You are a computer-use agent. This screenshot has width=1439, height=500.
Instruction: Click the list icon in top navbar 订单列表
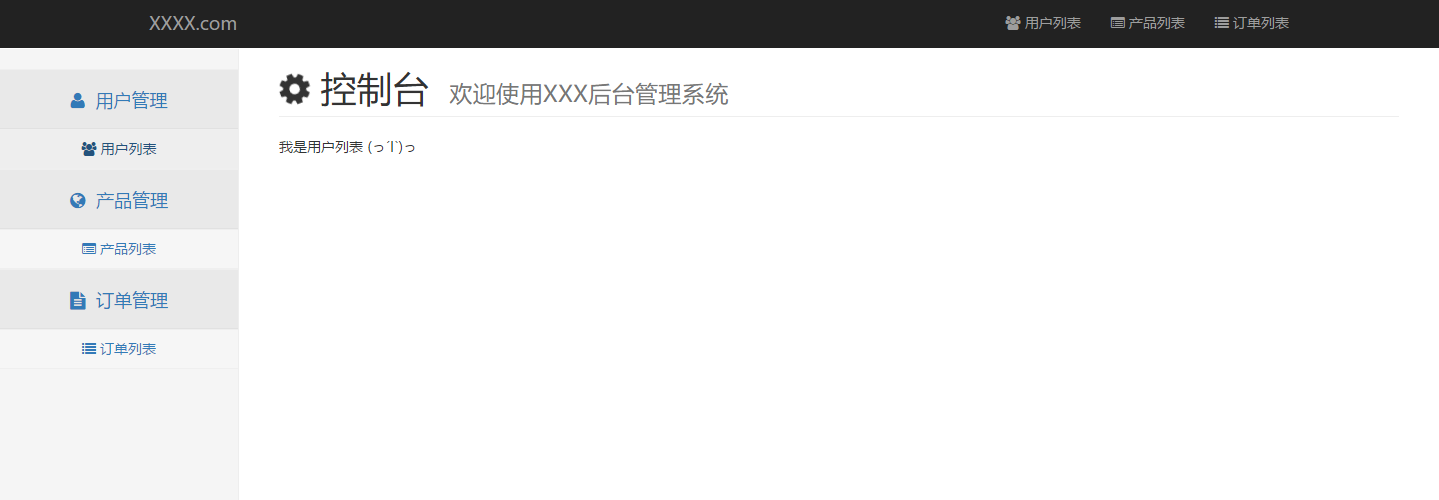click(x=1221, y=23)
